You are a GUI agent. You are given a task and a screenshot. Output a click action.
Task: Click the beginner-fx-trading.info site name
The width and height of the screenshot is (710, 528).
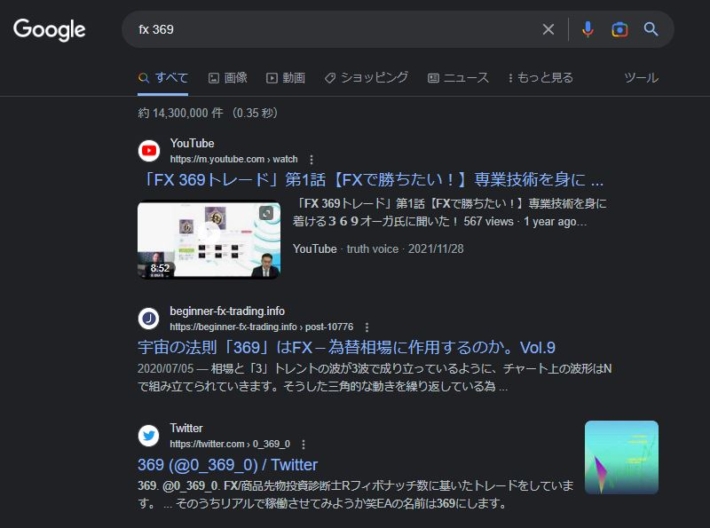point(227,311)
